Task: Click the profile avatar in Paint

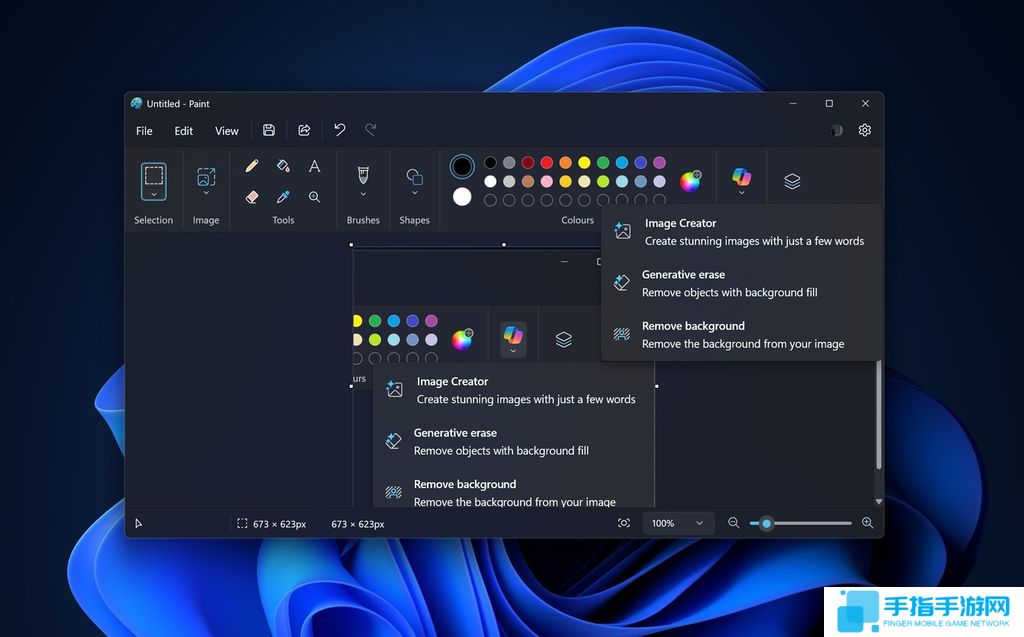Action: [x=837, y=131]
